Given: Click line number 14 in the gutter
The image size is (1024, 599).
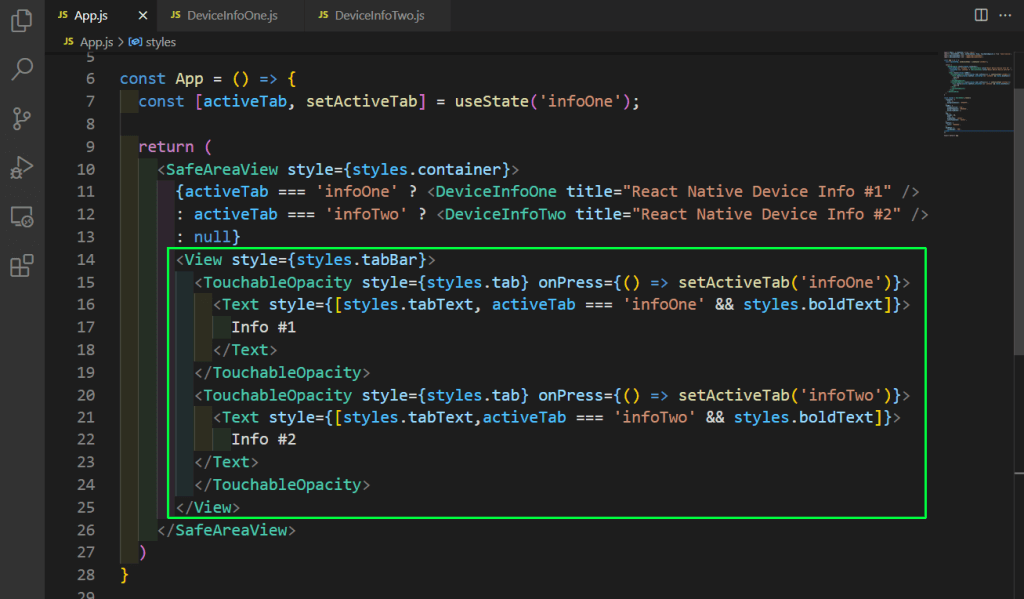Looking at the screenshot, I should [85, 260].
